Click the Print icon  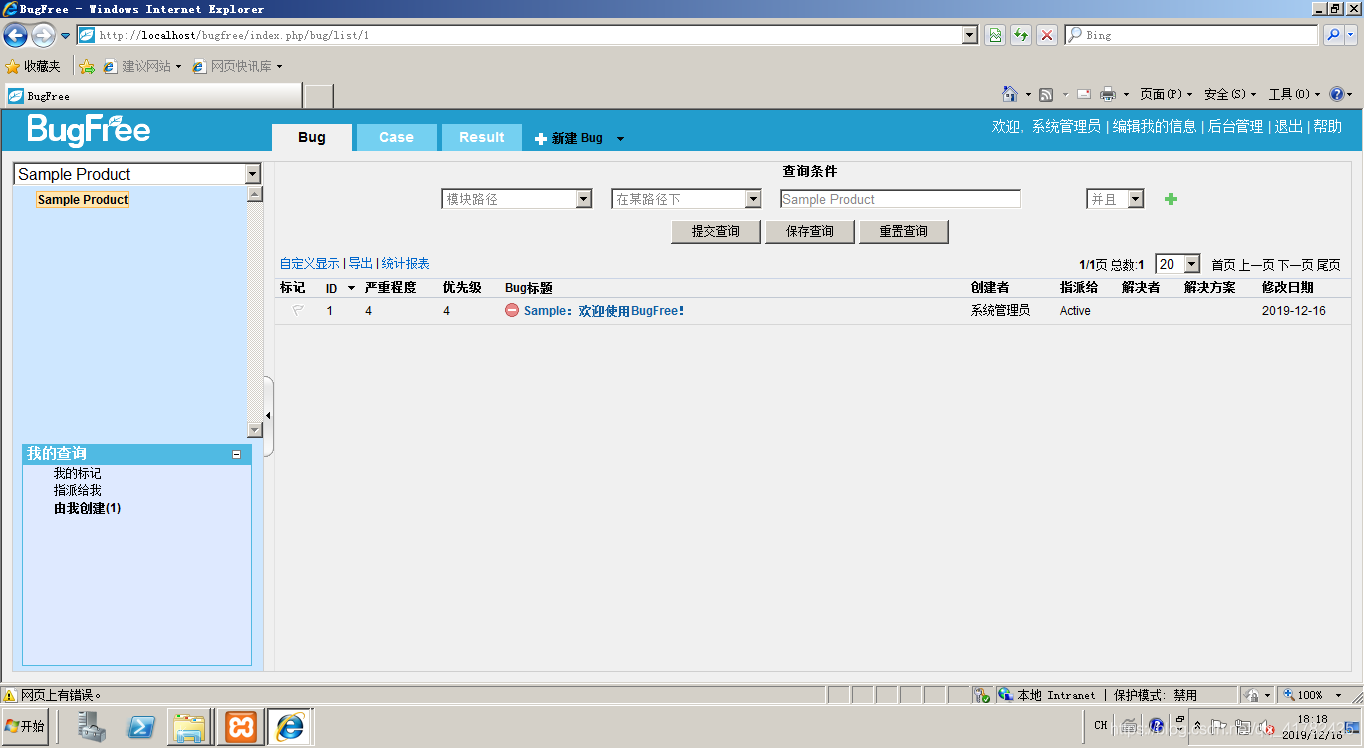pyautogui.click(x=1108, y=94)
